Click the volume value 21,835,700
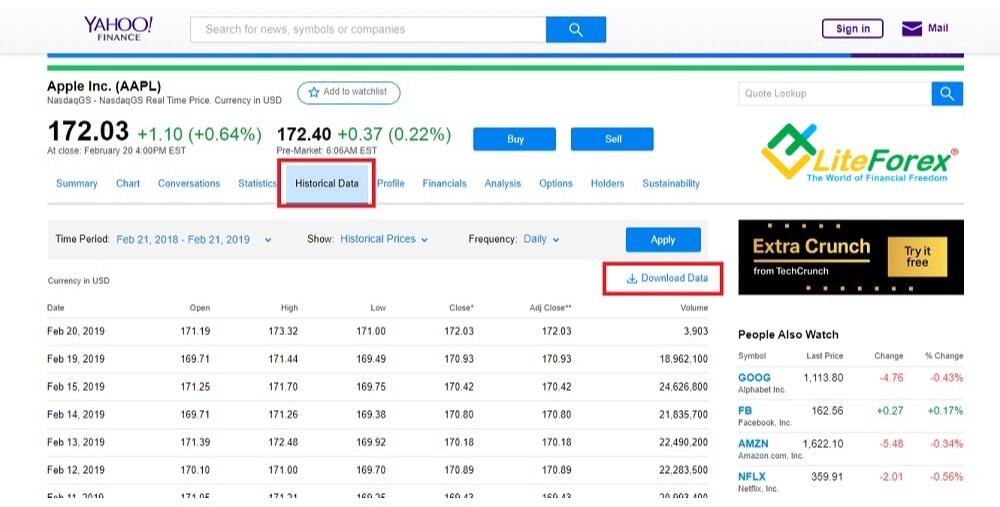 pos(684,415)
